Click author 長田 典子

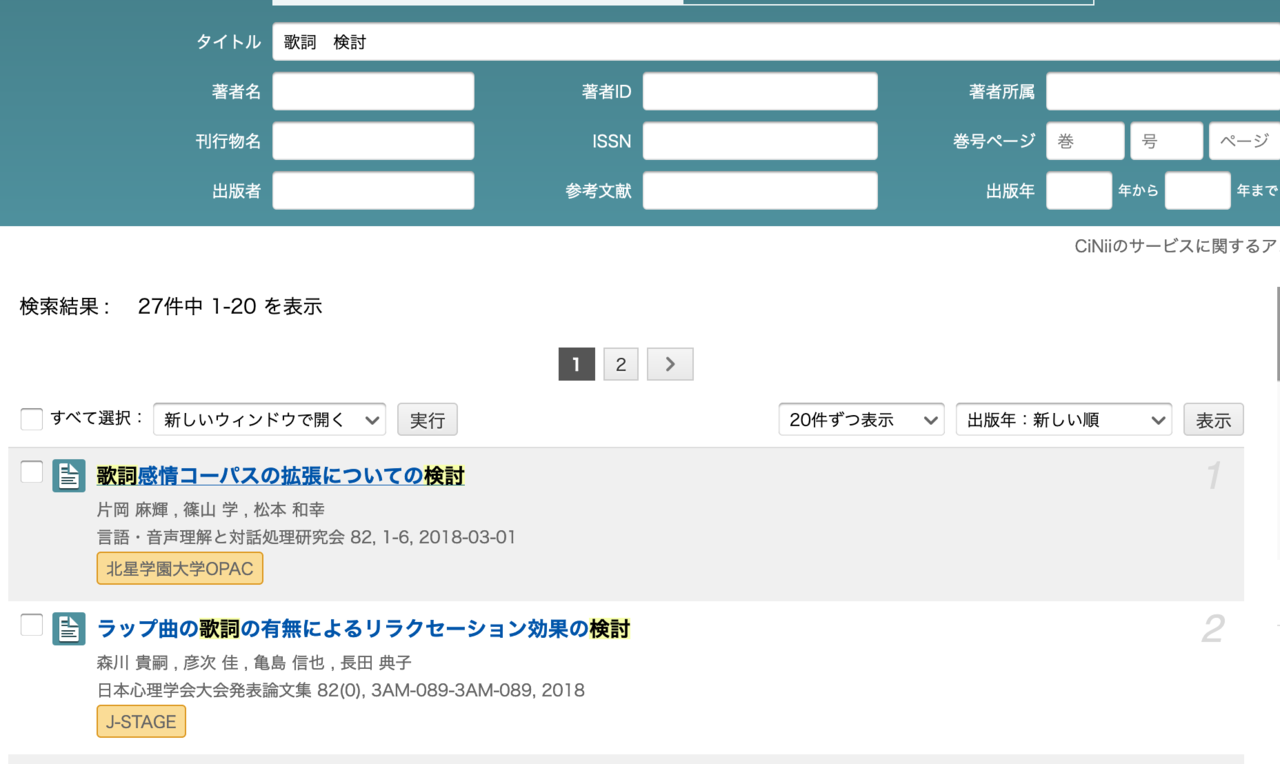(376, 663)
